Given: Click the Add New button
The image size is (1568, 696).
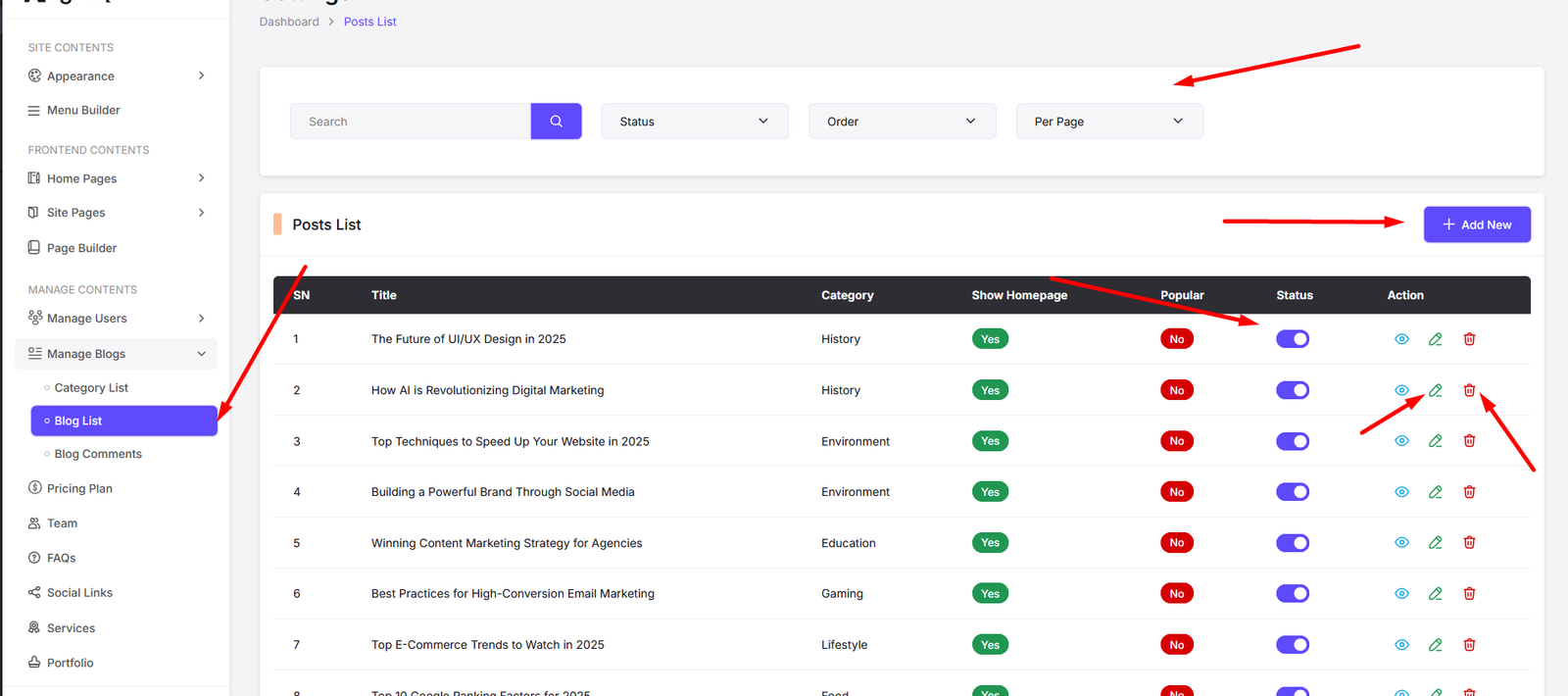Looking at the screenshot, I should pyautogui.click(x=1476, y=224).
